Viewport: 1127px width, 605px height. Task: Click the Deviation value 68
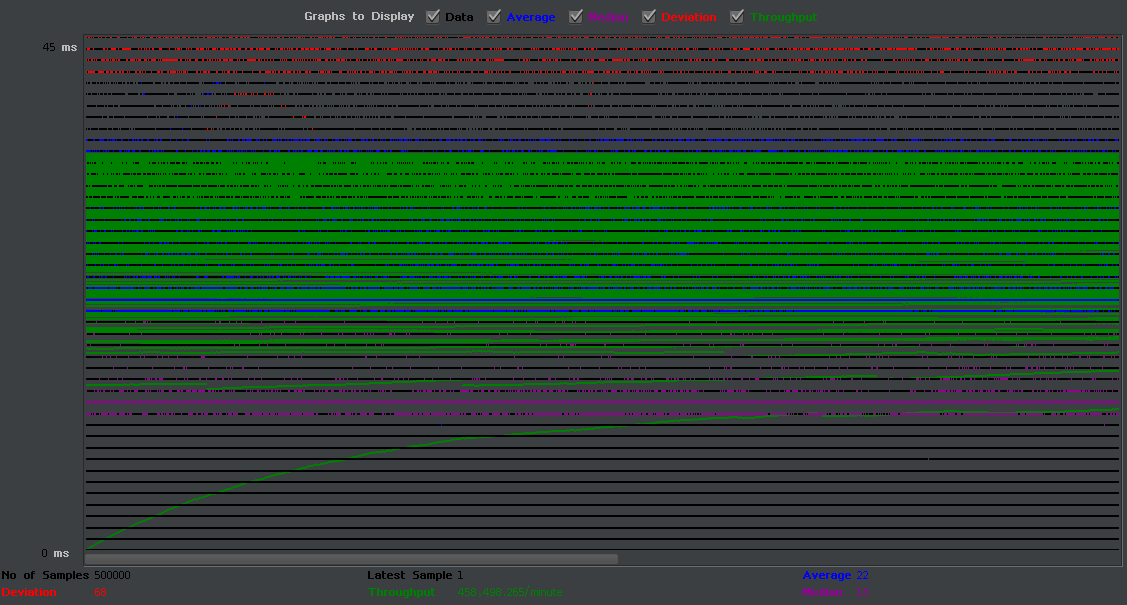click(x=100, y=593)
